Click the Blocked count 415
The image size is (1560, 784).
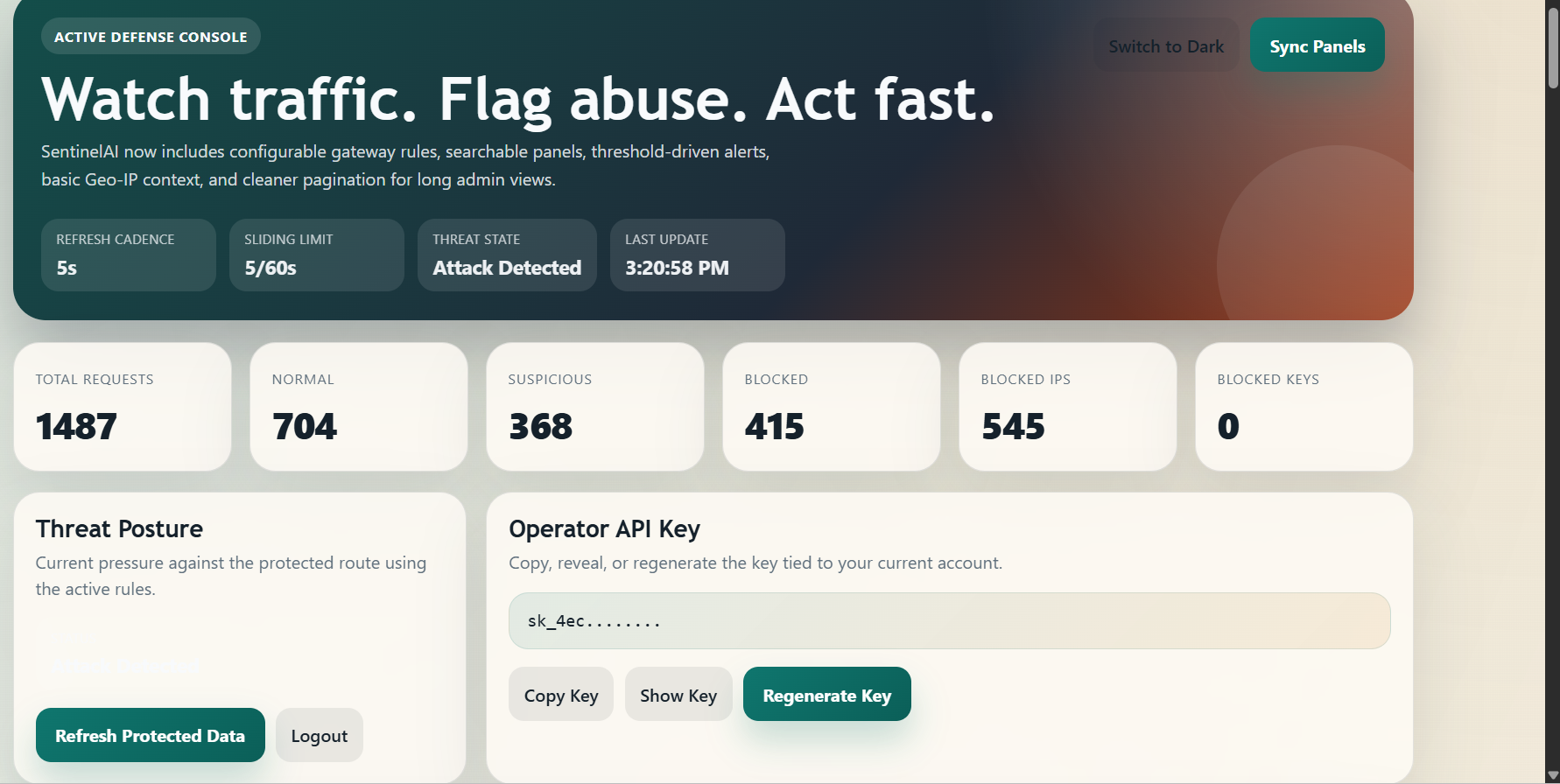tap(775, 427)
